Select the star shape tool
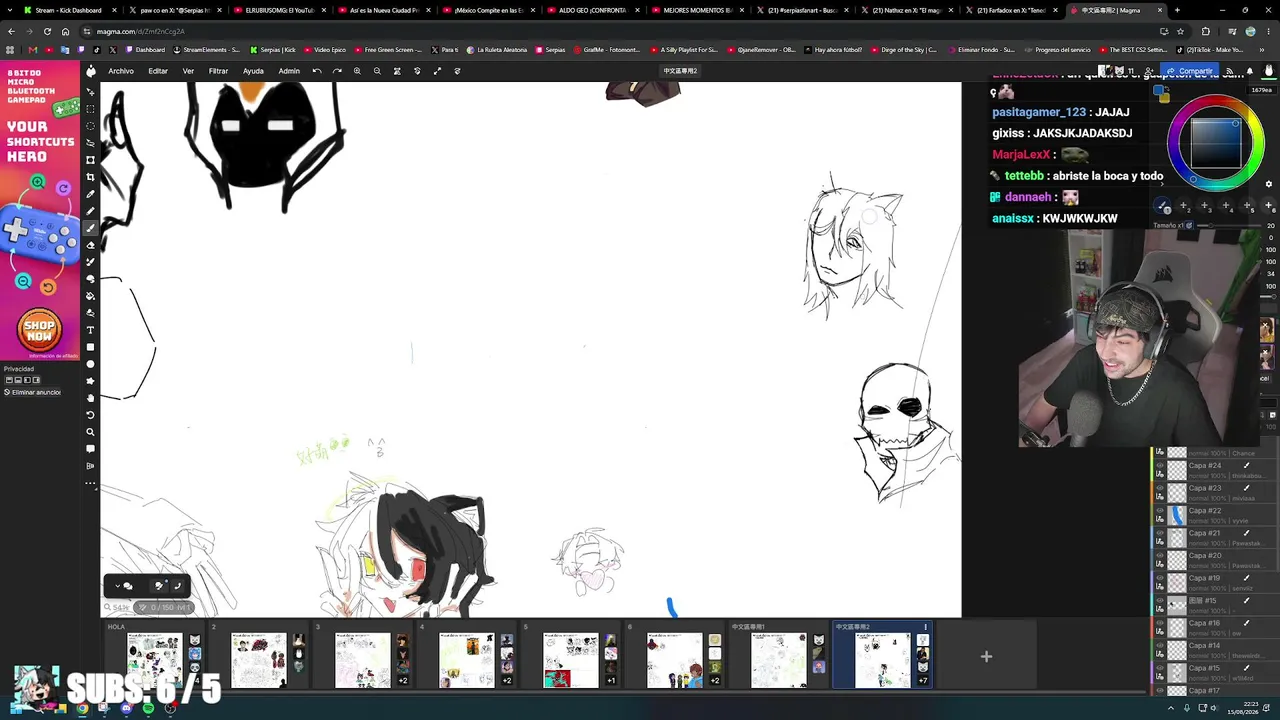1280x720 pixels. point(90,381)
